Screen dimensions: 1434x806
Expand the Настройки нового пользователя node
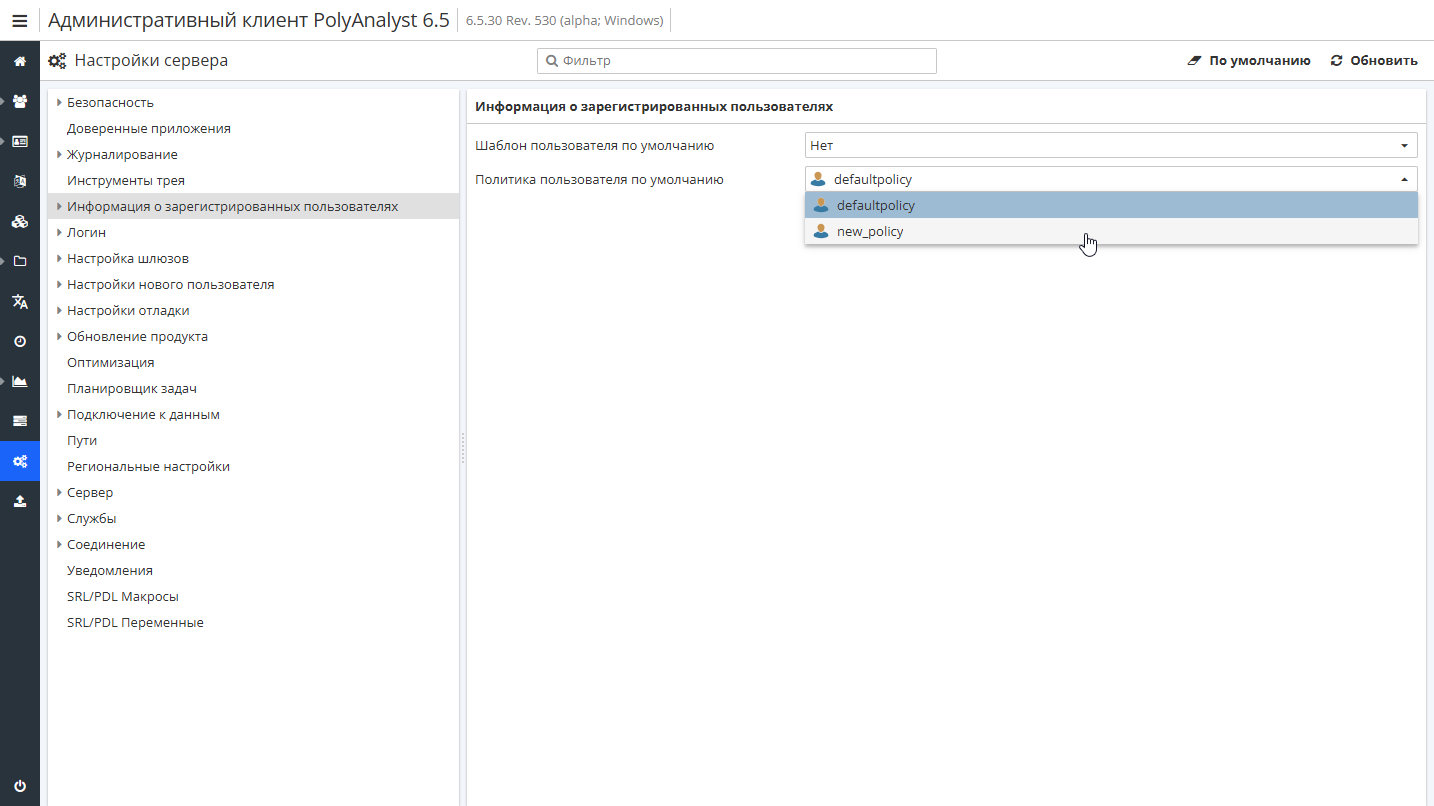[x=59, y=284]
